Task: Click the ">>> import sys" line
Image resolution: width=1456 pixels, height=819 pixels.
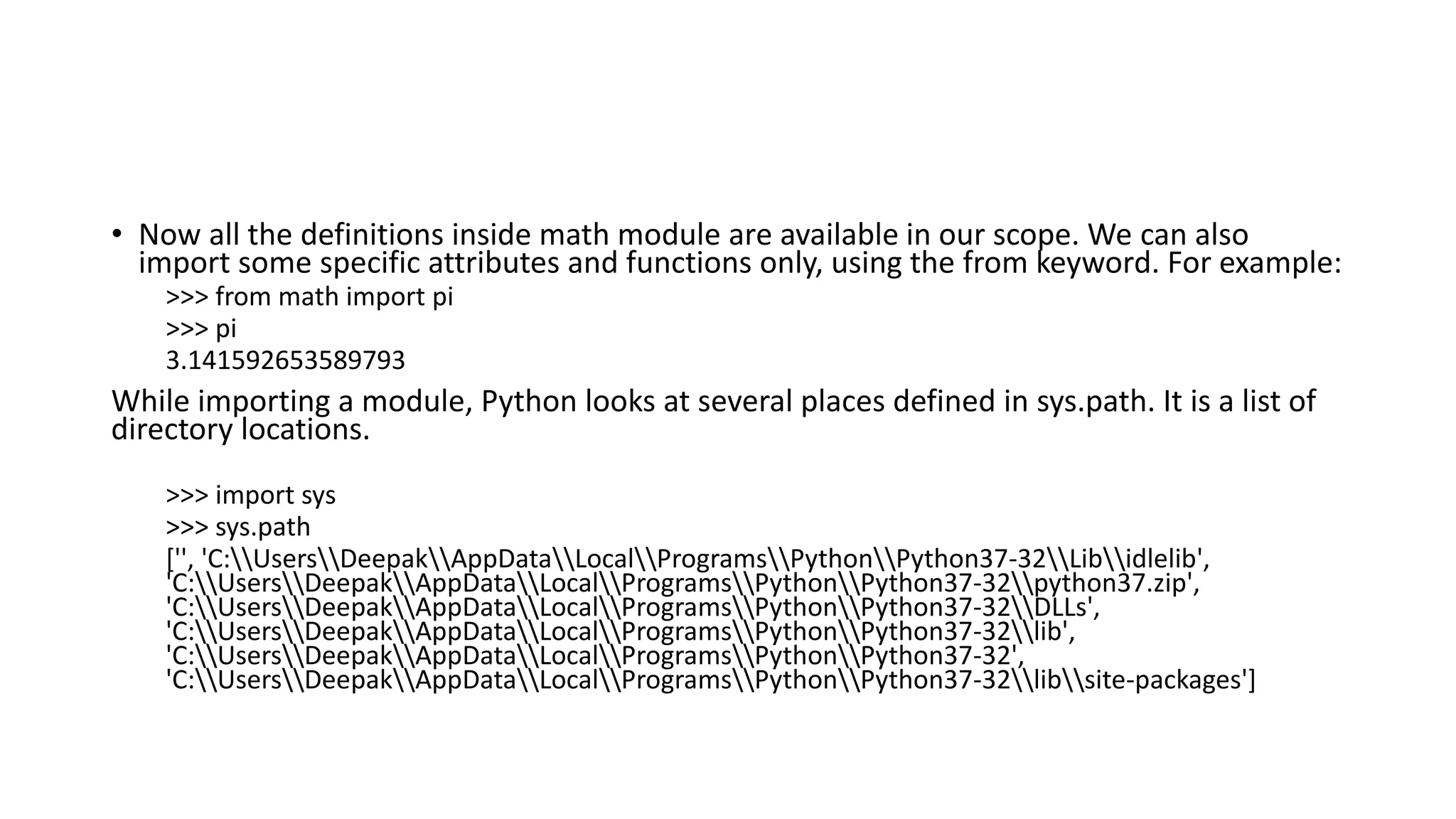Action: [x=250, y=495]
